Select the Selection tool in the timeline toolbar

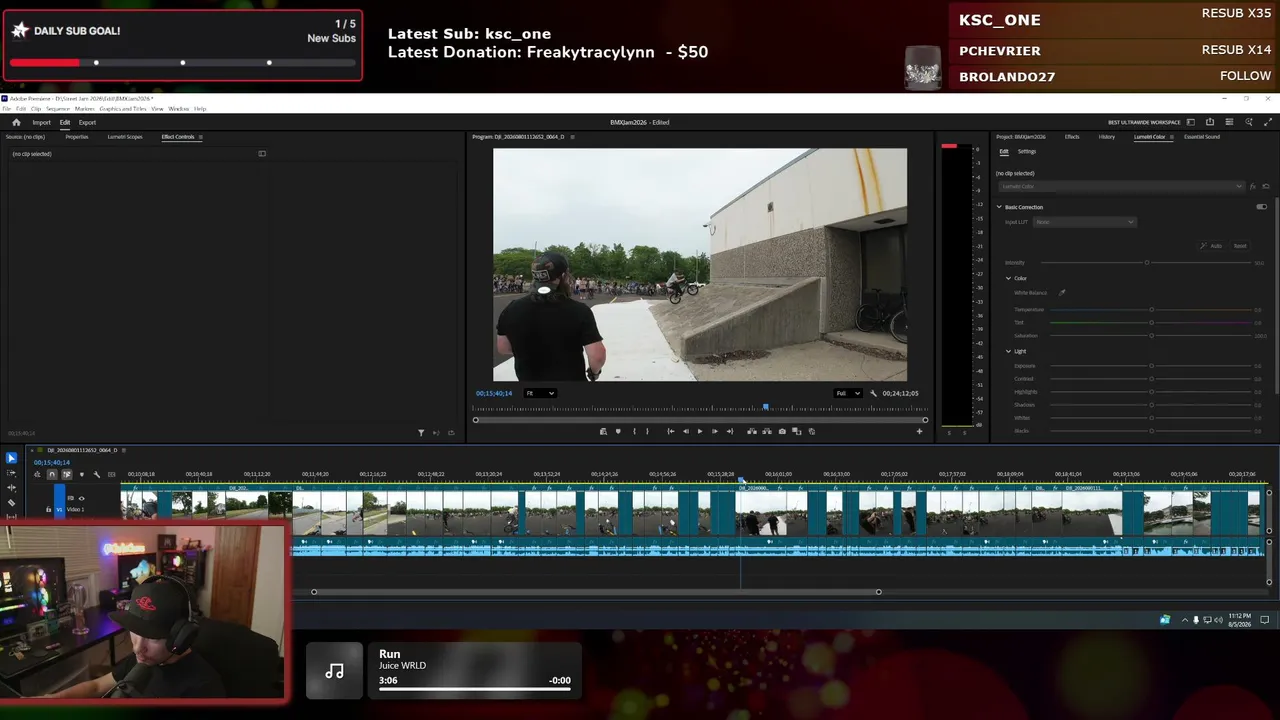11,458
